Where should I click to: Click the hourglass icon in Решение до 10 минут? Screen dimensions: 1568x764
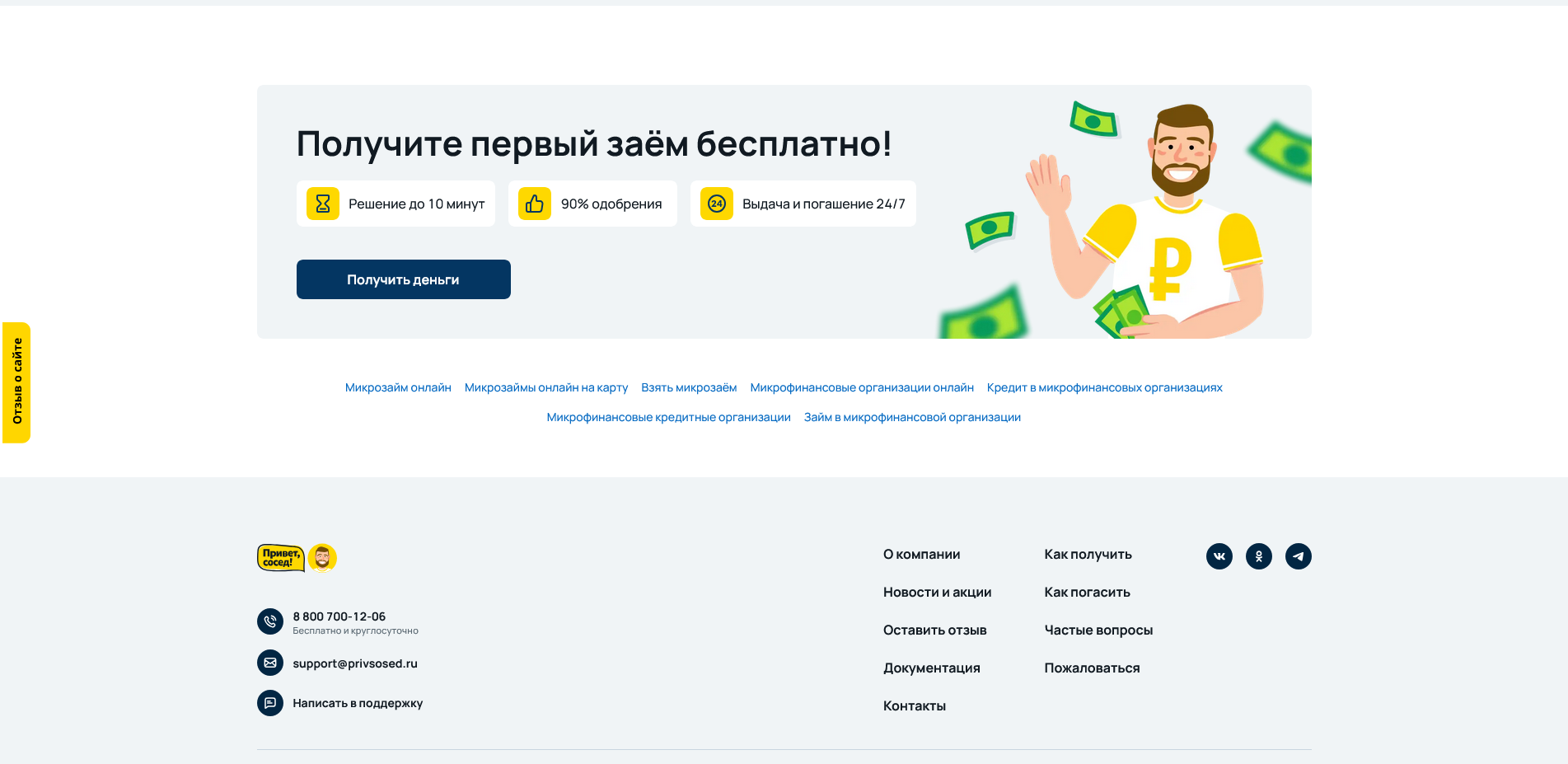pos(323,204)
